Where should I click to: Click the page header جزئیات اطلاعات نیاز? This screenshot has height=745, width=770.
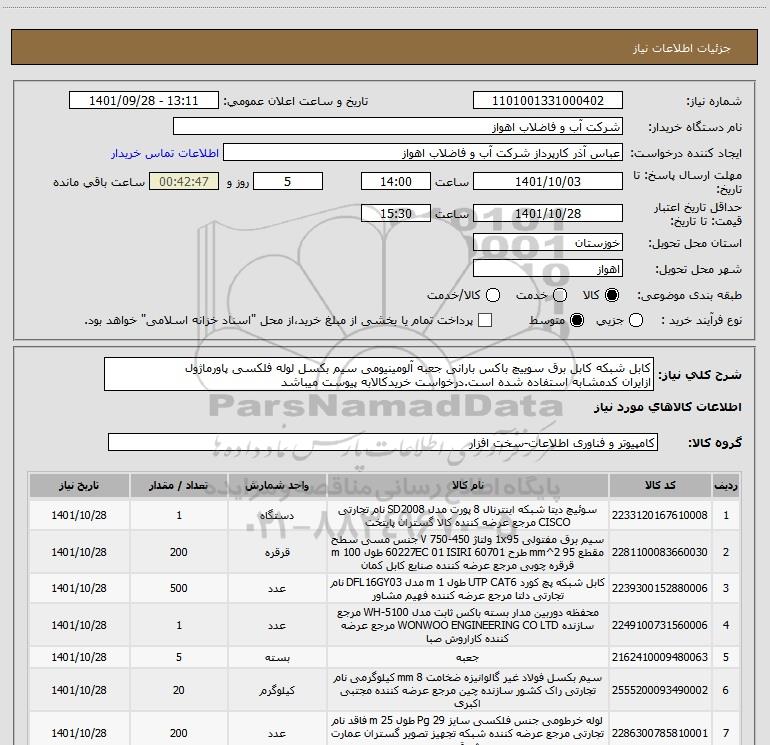(x=682, y=48)
